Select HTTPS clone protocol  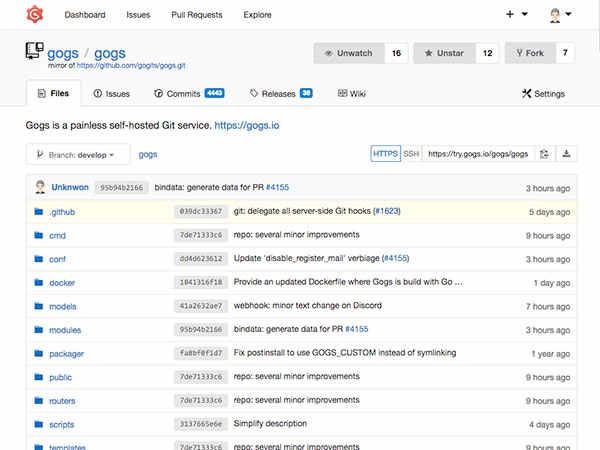[385, 154]
